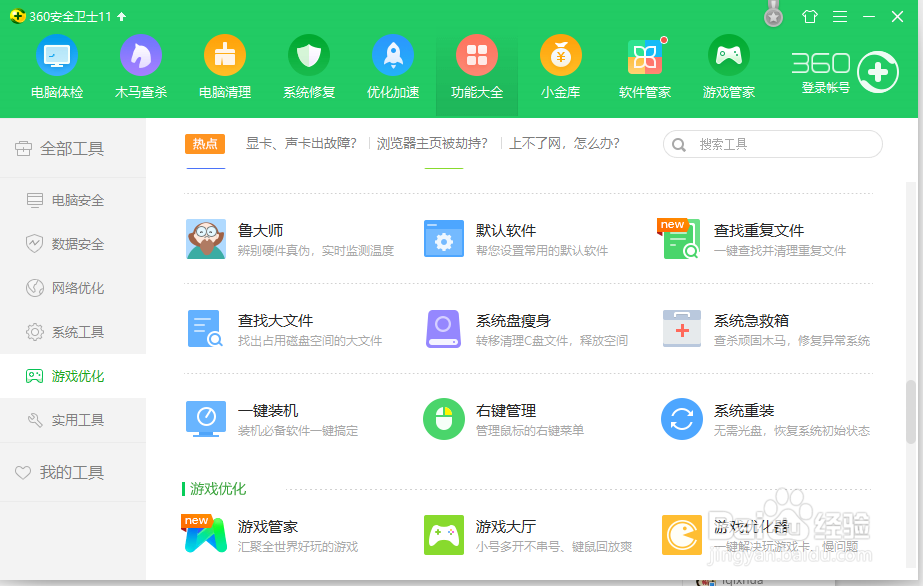This screenshot has height=586, width=923.
Task: Click 登录帐号 login link
Action: (825, 88)
